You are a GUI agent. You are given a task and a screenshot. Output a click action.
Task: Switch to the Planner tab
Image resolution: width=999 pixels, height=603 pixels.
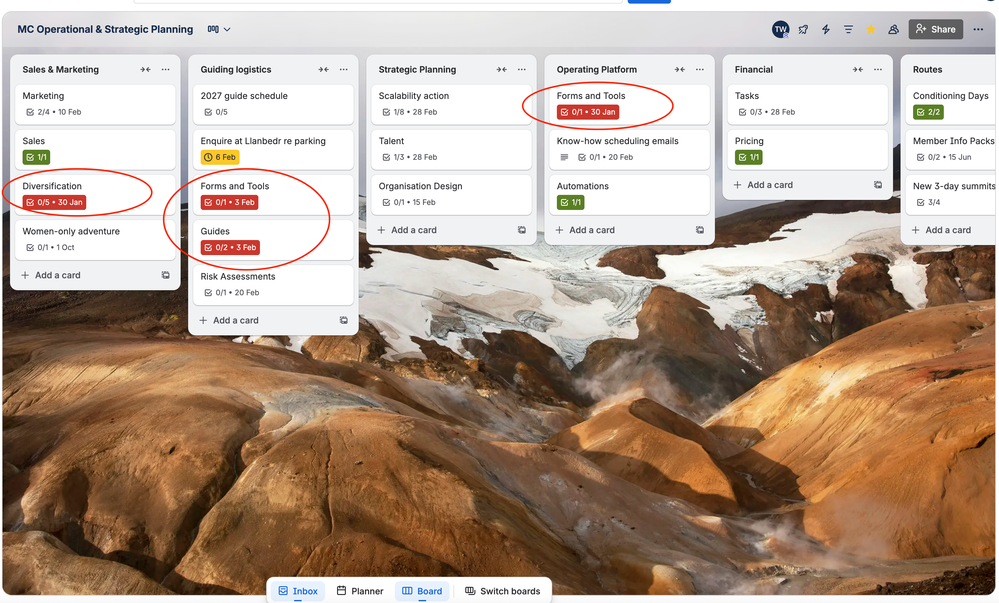coord(360,591)
